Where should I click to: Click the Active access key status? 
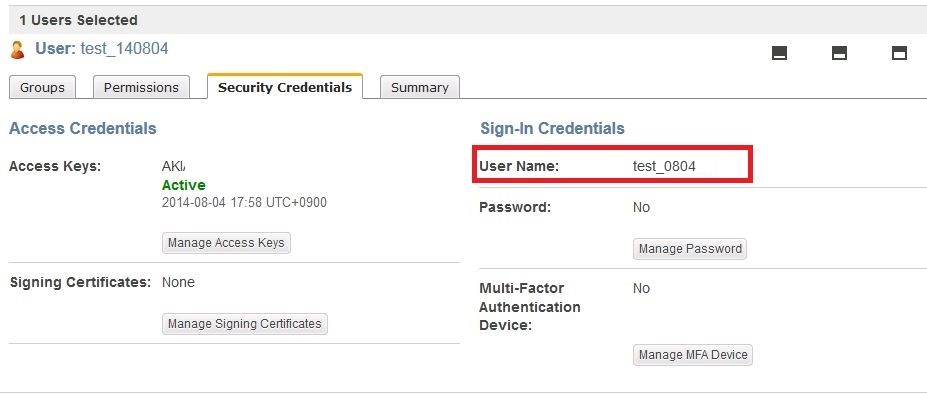[184, 185]
